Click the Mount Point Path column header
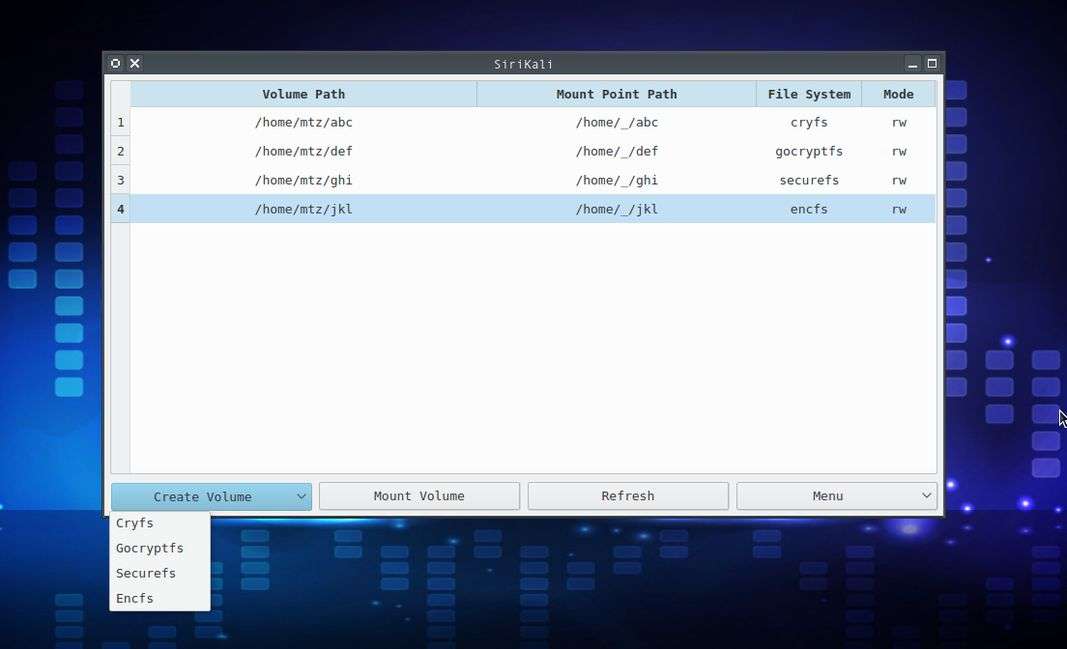Screen dimensions: 1067x649 click(x=616, y=94)
